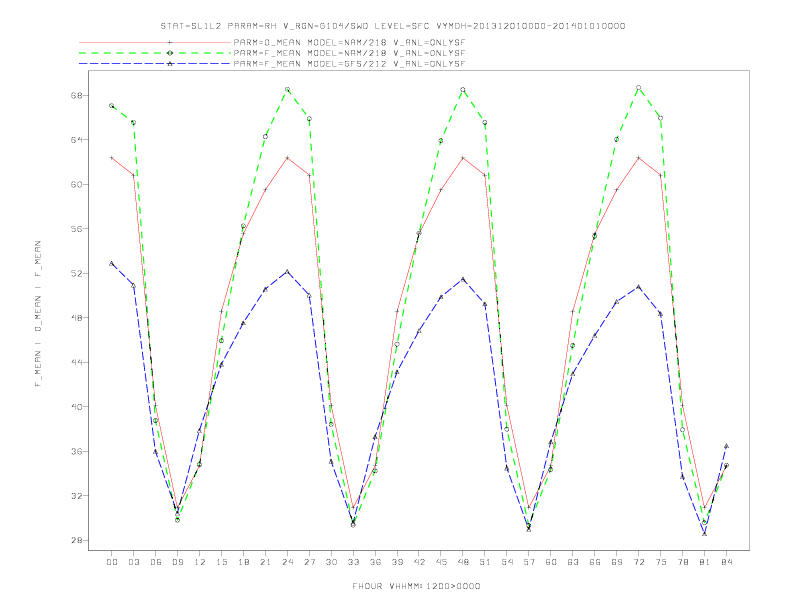Click x-axis tick label 03

coord(133,562)
